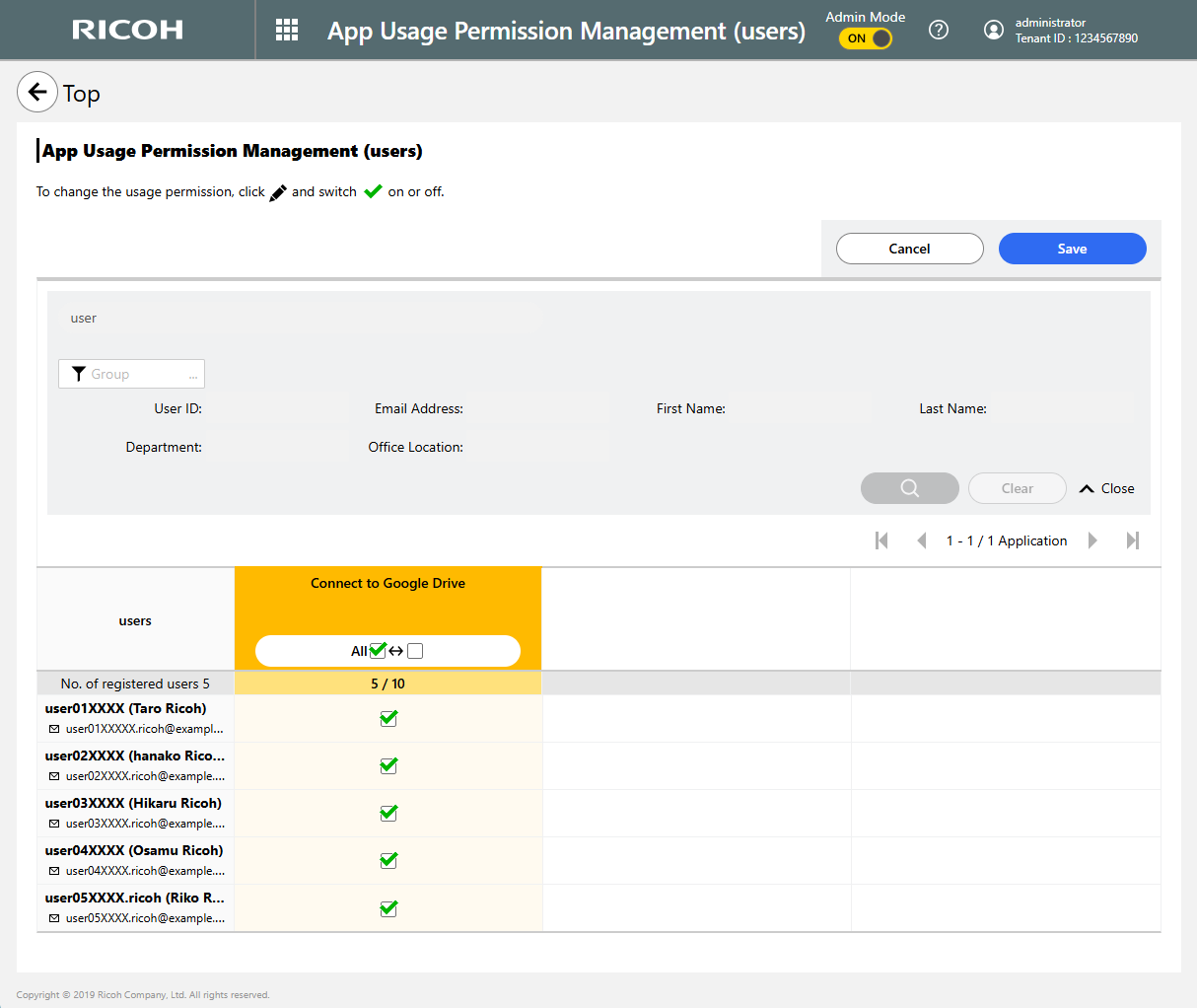Toggle All users checkbox switch for Google Drive
Viewport: 1197px width, 1008px height.
(x=387, y=651)
